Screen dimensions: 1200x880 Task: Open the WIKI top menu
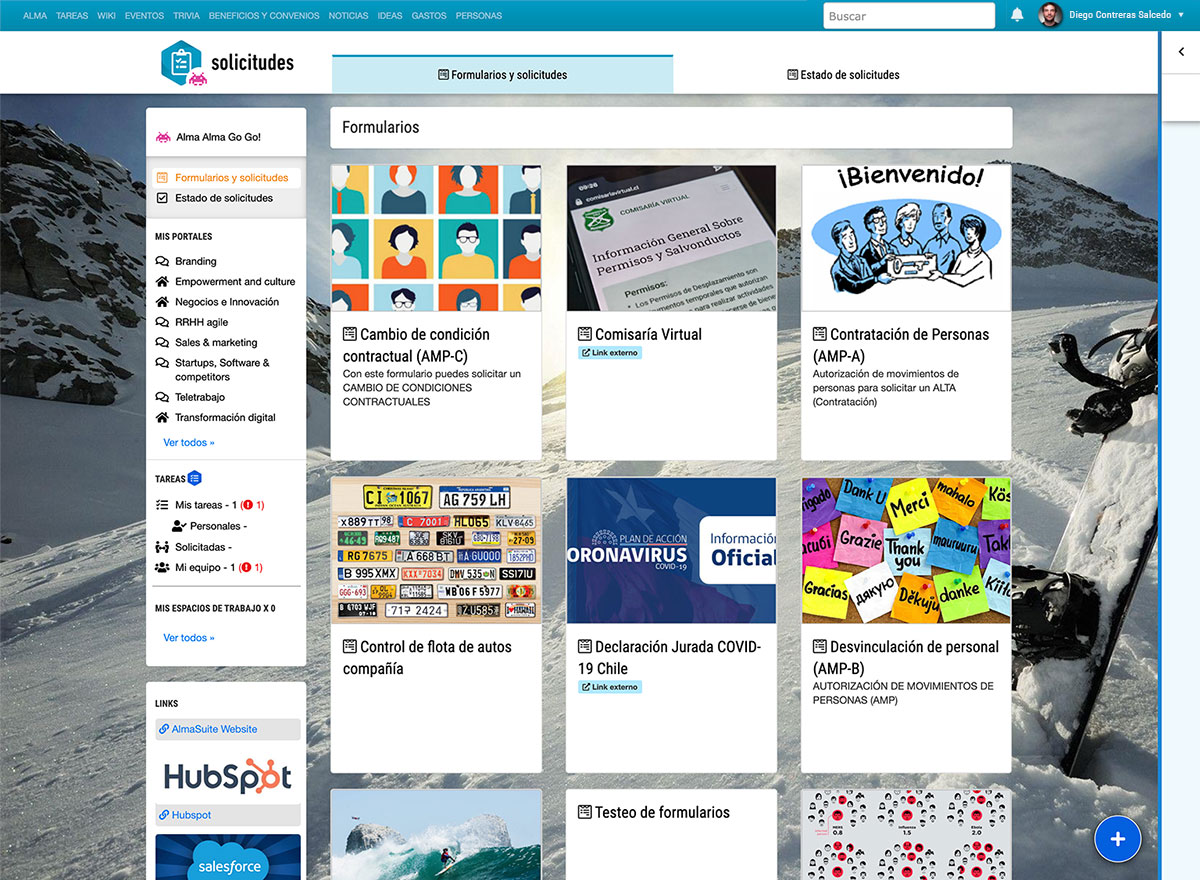coord(107,16)
